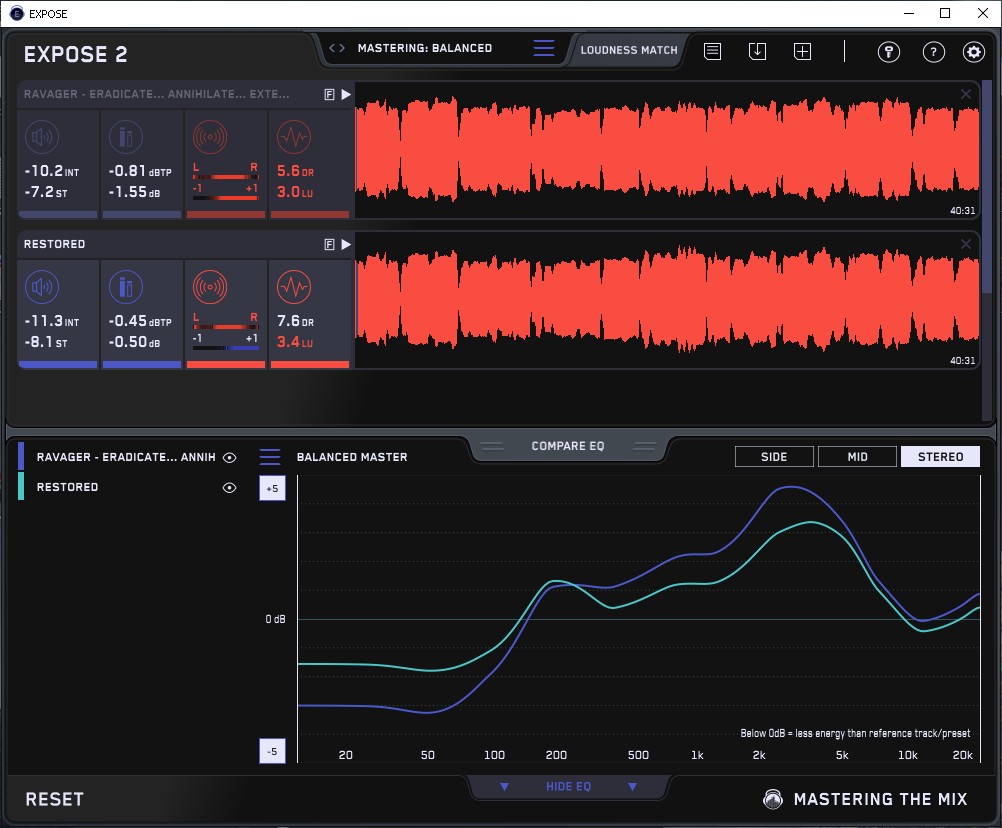Play the RESTORED track
The image size is (1002, 828).
[346, 245]
